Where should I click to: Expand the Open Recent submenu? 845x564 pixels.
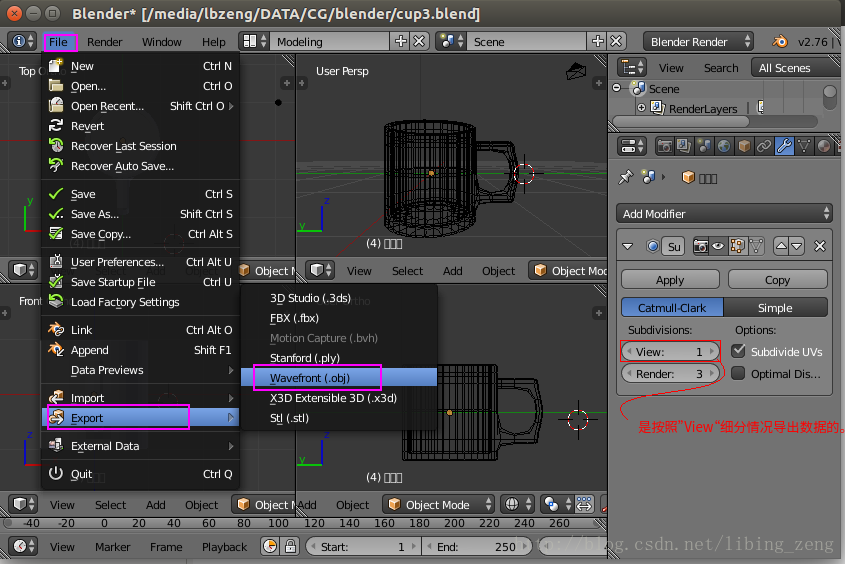140,107
